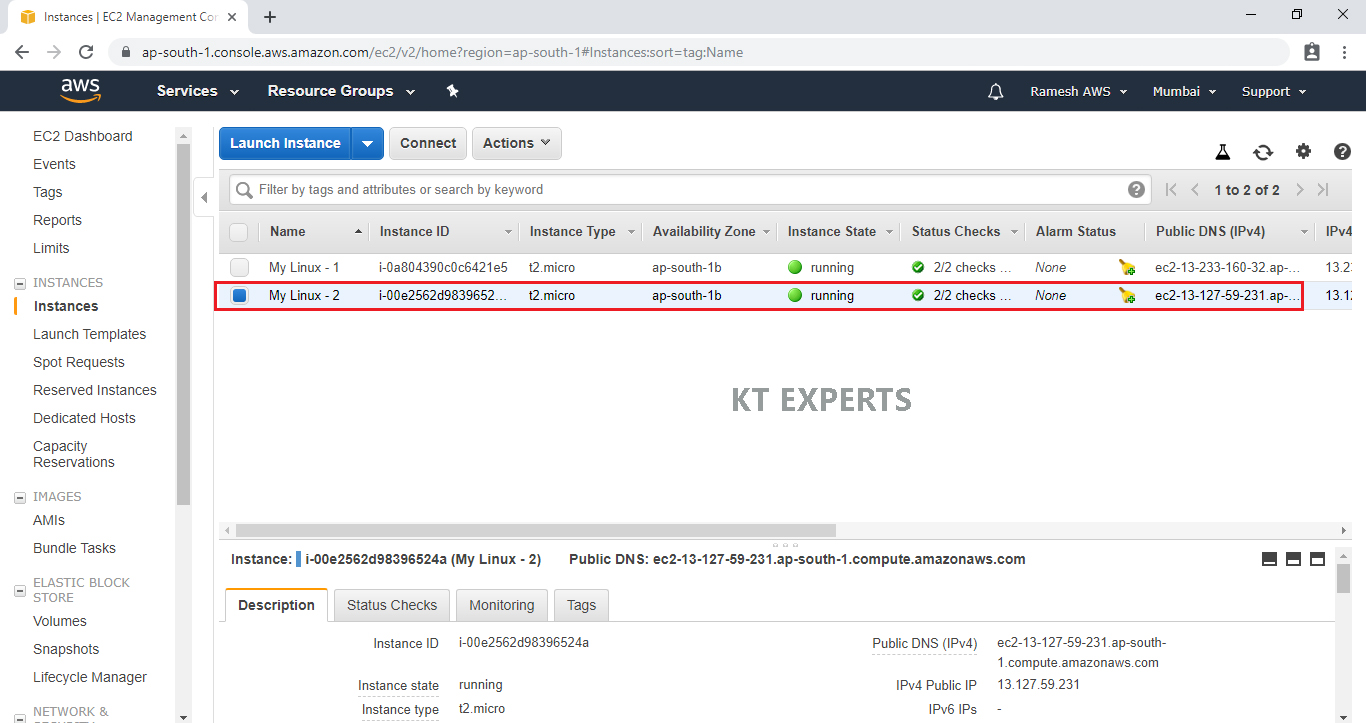Click the browser extension icon
Screen dimensions: 1366x723
[1312, 52]
